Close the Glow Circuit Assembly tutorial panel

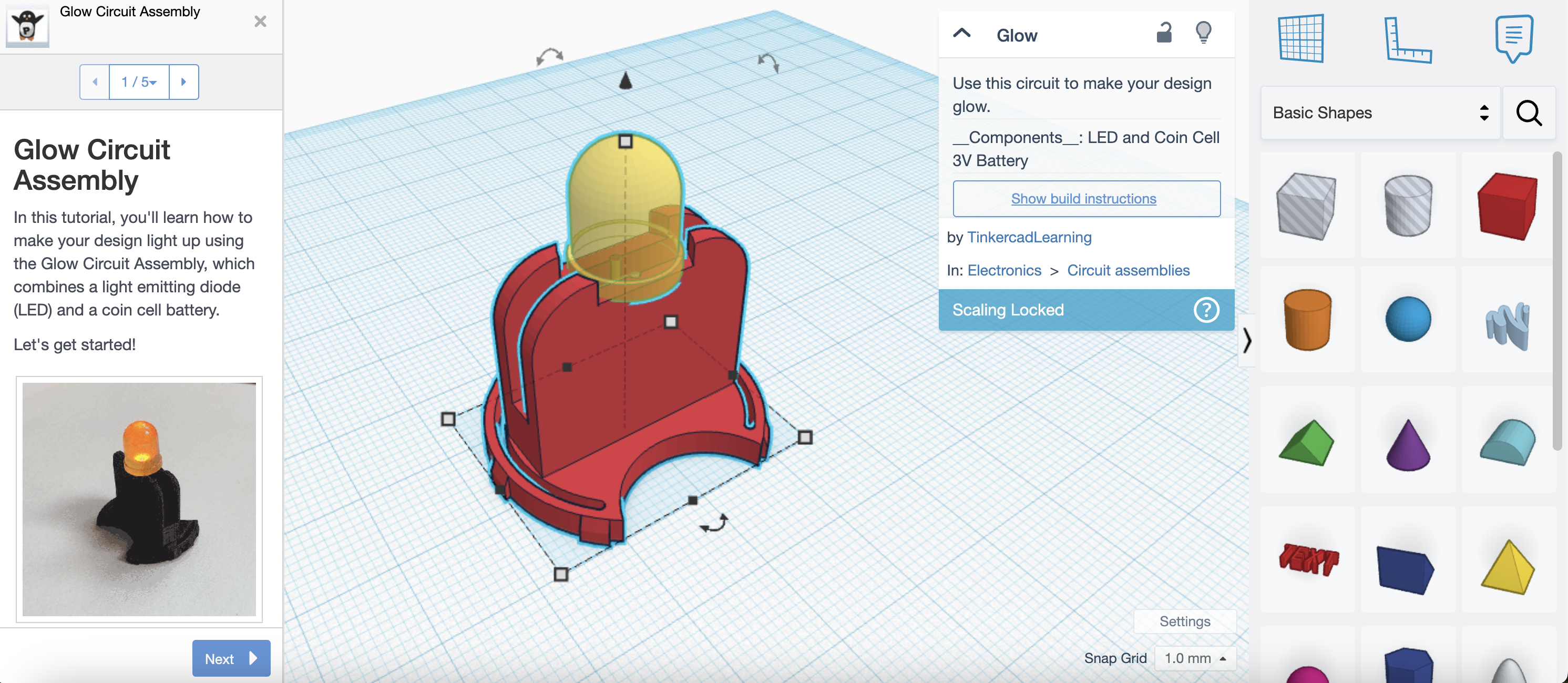click(x=261, y=22)
